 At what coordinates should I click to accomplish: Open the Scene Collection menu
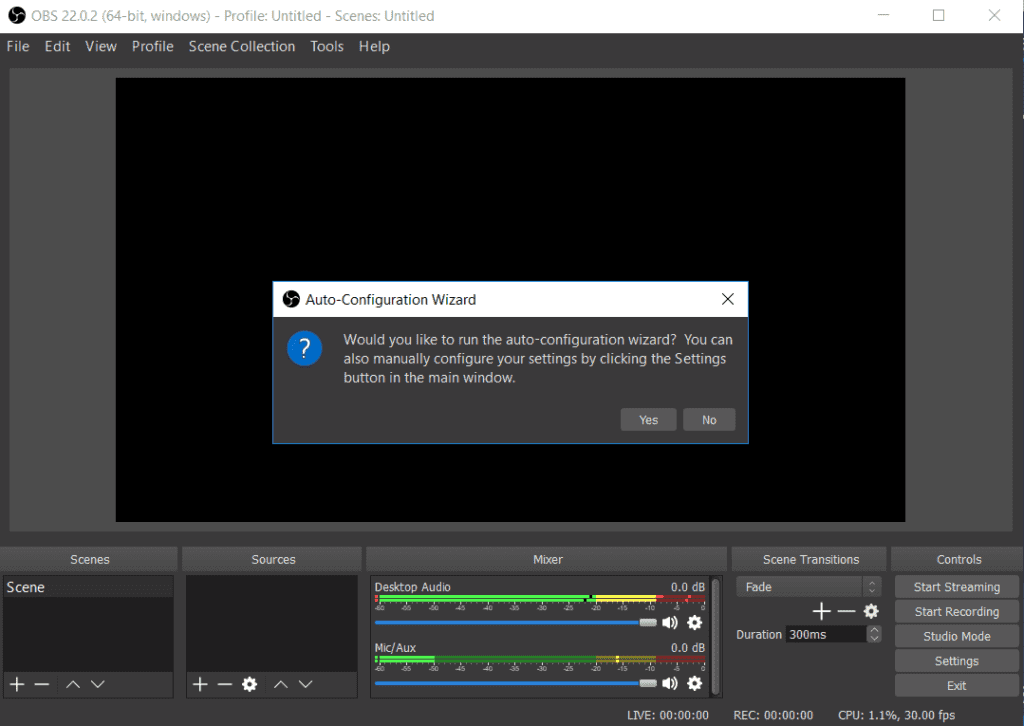[x=242, y=46]
